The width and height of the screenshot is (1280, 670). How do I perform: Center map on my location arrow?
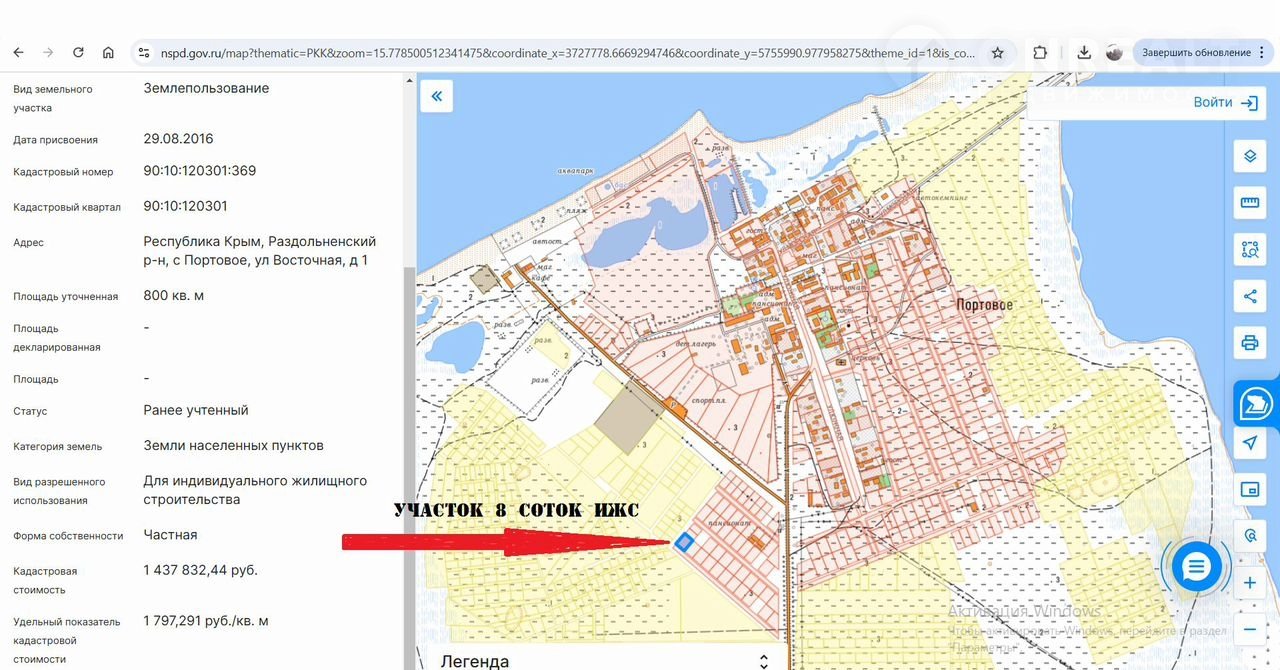coord(1249,443)
